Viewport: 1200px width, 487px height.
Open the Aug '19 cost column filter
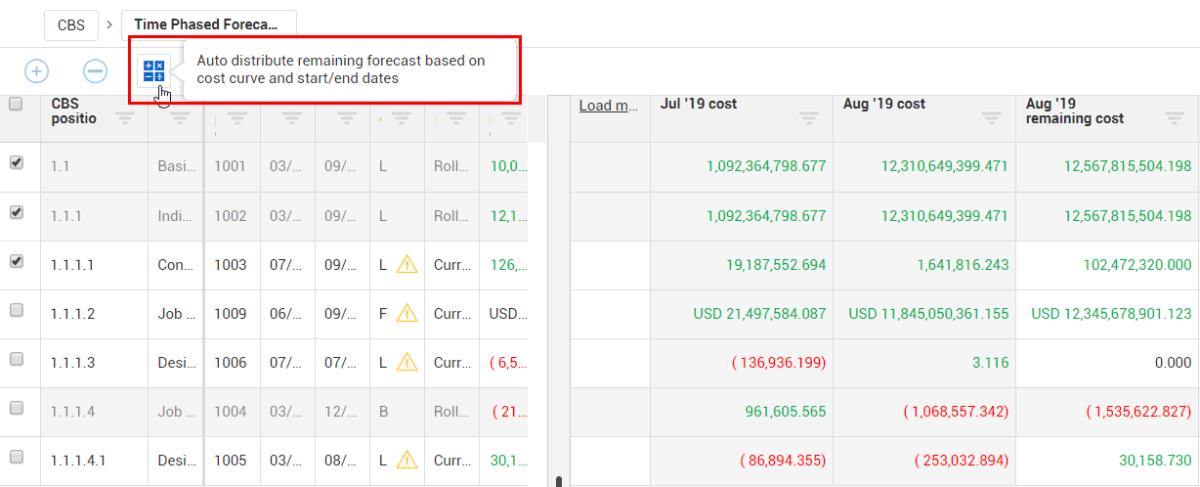click(x=991, y=119)
